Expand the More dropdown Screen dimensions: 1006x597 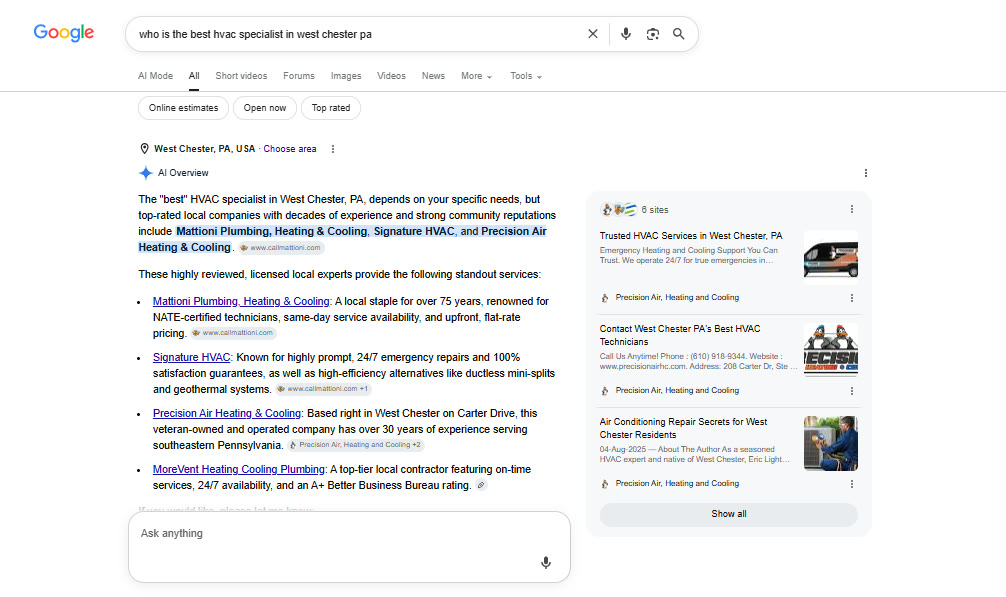click(x=477, y=76)
